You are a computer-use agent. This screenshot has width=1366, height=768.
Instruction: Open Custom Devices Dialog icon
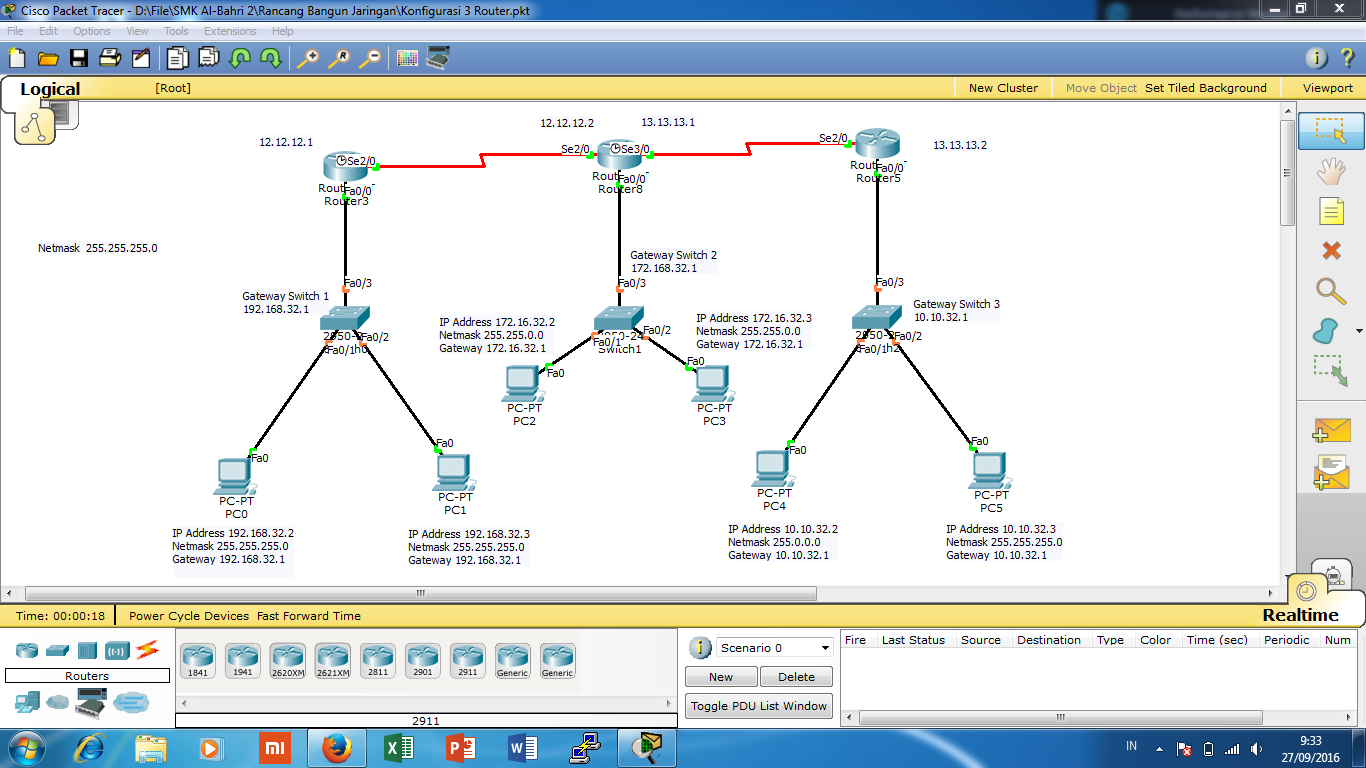click(438, 58)
